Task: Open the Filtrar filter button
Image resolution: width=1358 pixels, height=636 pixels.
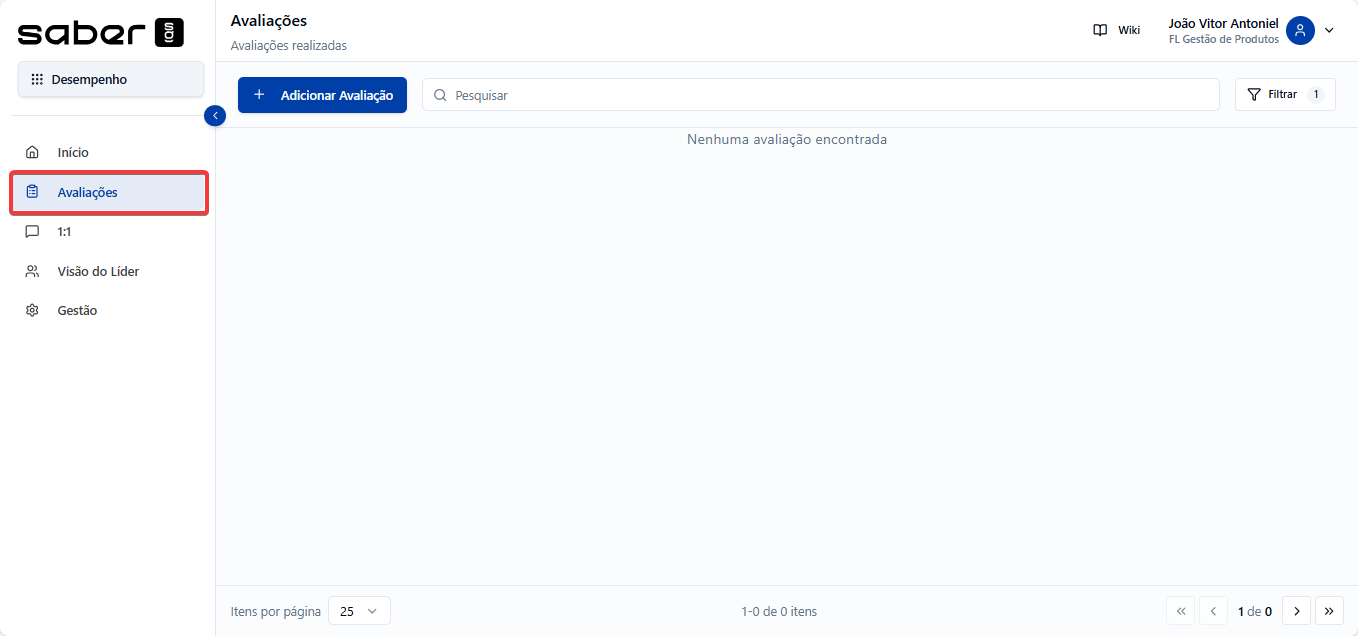Action: click(1285, 95)
